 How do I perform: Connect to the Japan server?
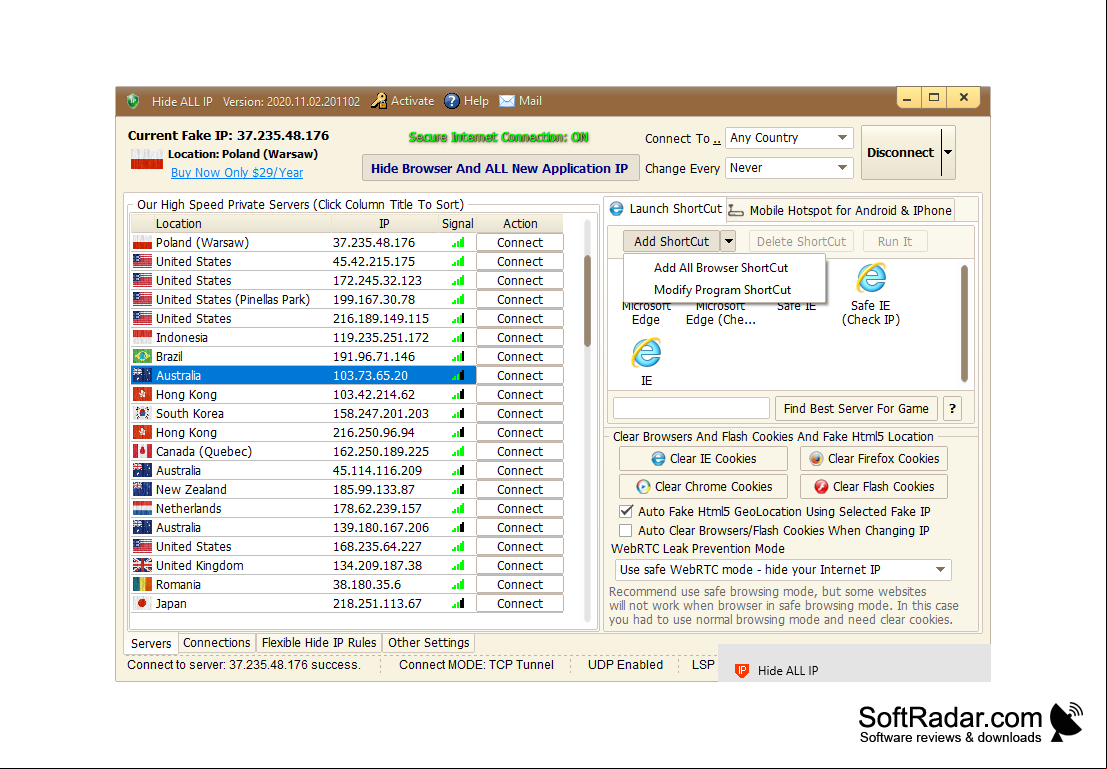coord(520,604)
